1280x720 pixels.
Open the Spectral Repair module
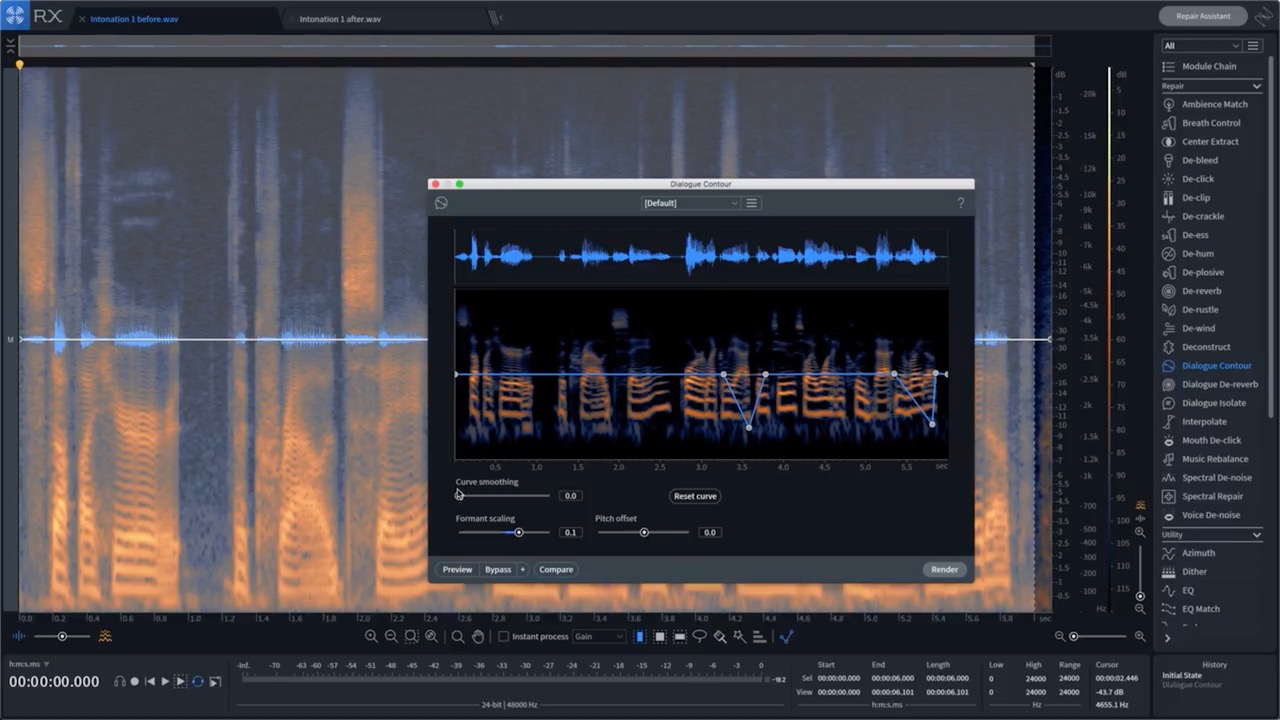[1212, 496]
